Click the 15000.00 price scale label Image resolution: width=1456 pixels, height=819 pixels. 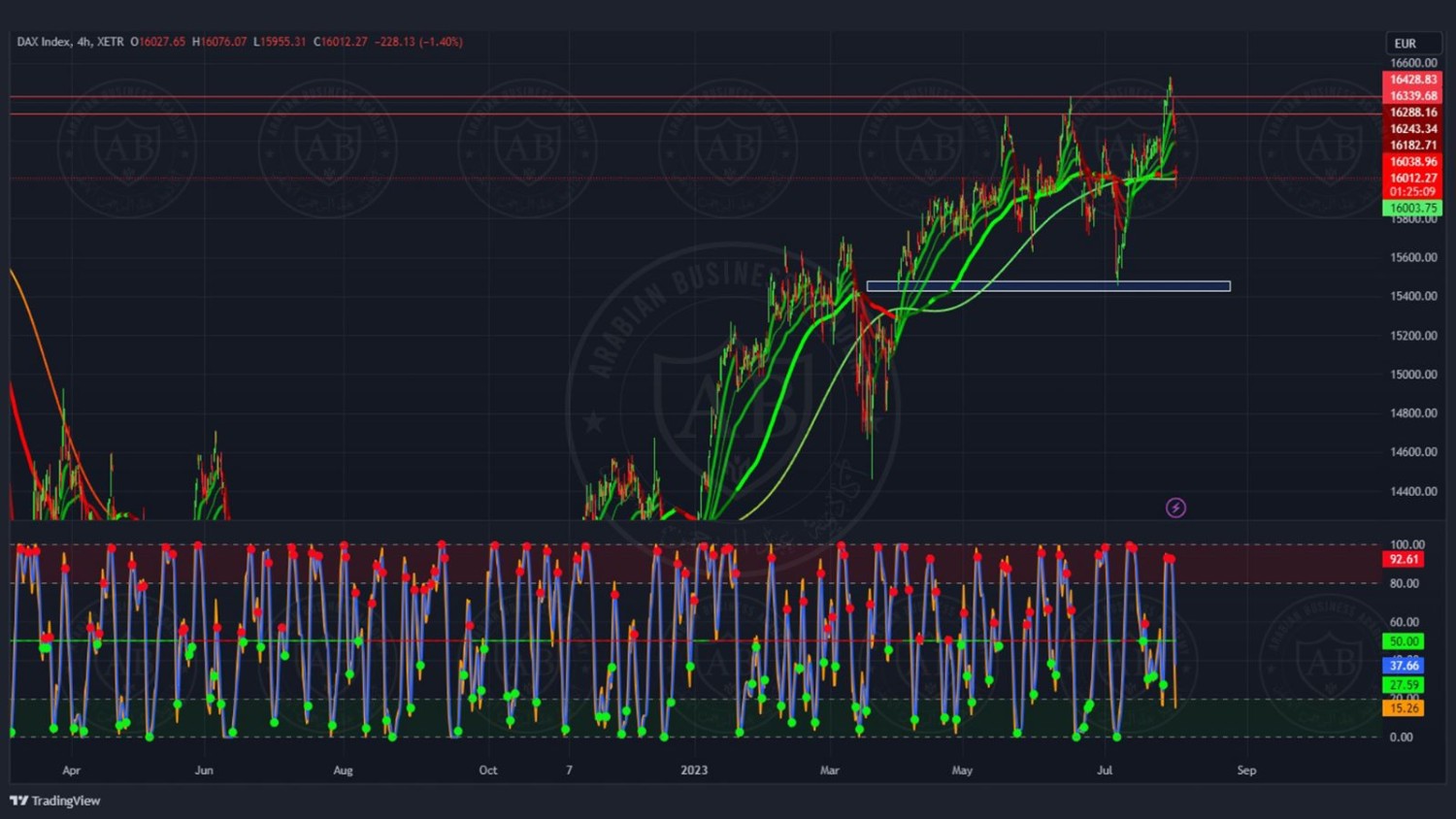(1413, 375)
